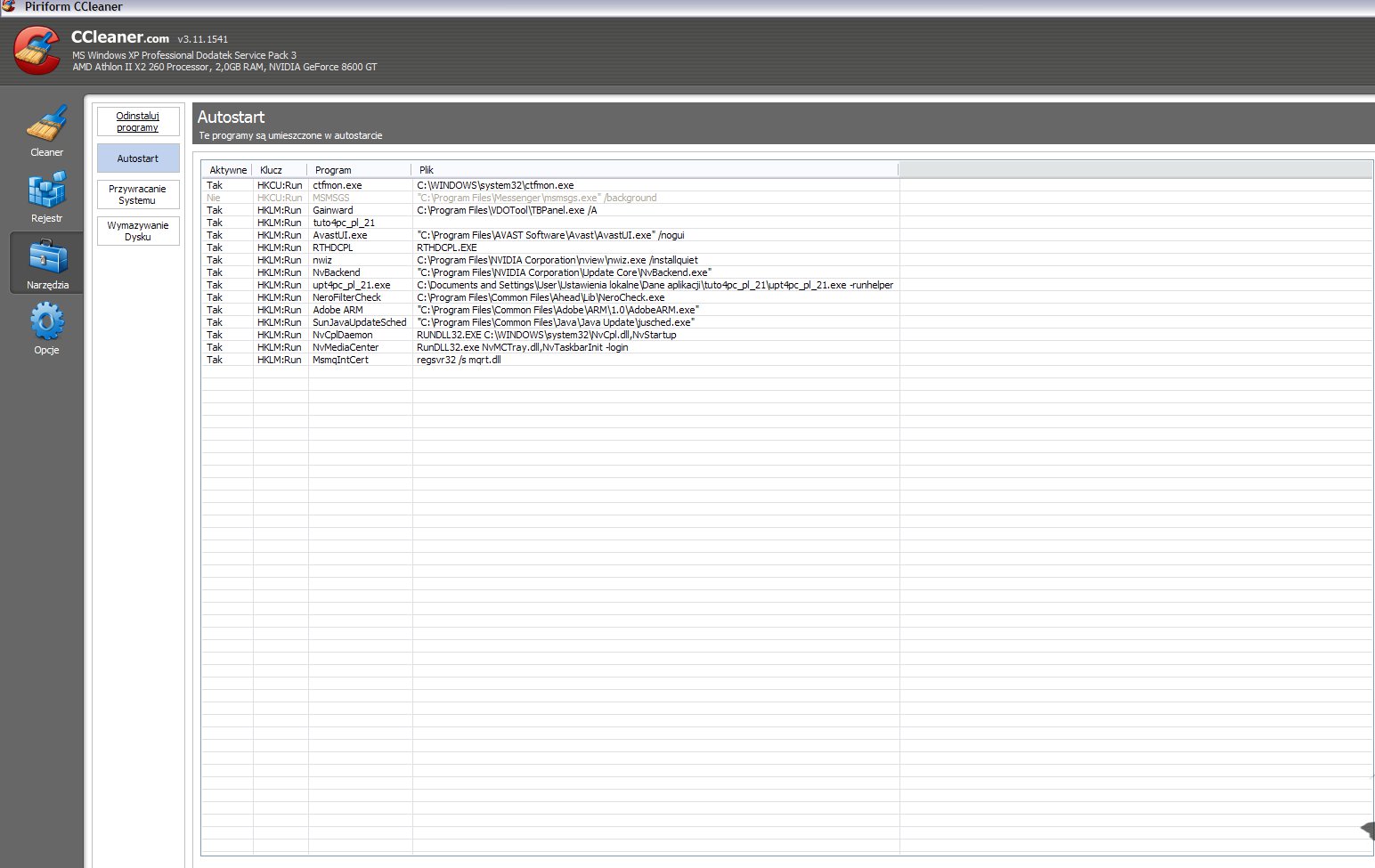This screenshot has height=868, width=1375.
Task: Click HKCU:Run key of ctfmon.exe row
Action: point(280,185)
